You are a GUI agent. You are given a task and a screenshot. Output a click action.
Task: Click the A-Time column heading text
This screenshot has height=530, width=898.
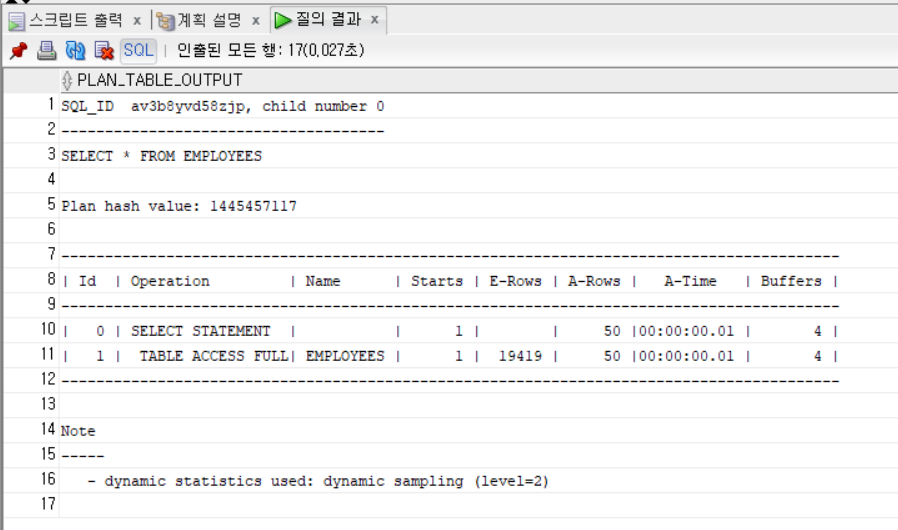(690, 281)
